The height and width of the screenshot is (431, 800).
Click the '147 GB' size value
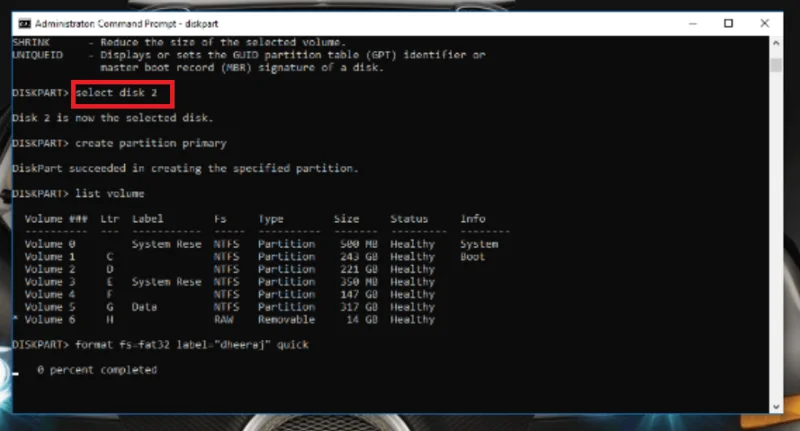coord(359,294)
